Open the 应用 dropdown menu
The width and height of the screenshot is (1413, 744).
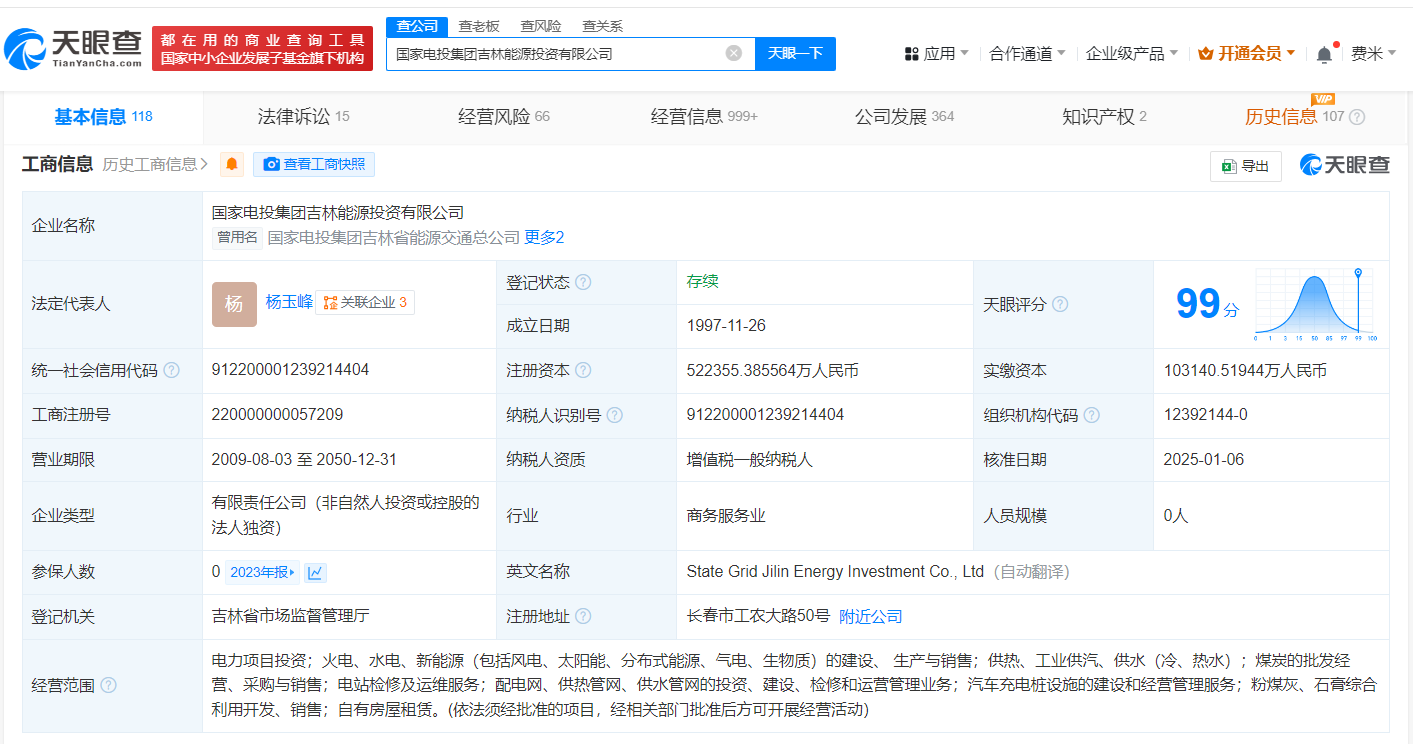coord(936,54)
